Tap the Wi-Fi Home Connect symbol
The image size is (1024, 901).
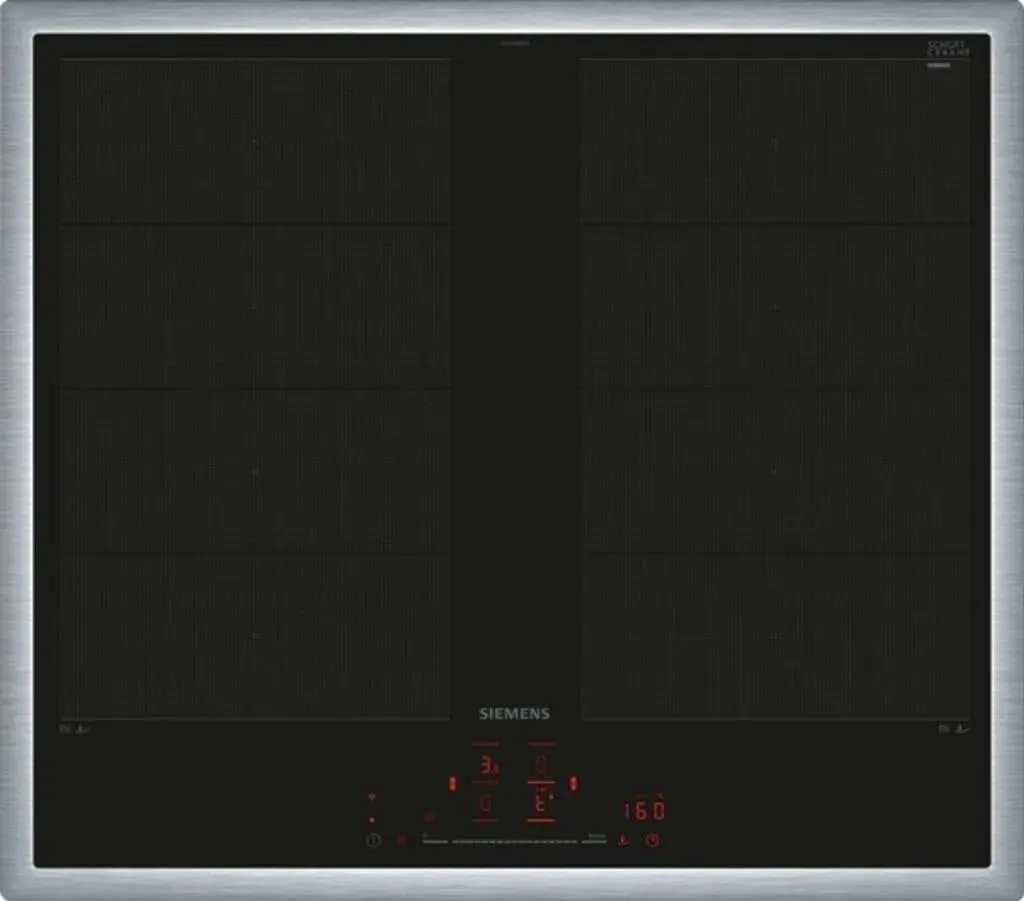point(372,797)
